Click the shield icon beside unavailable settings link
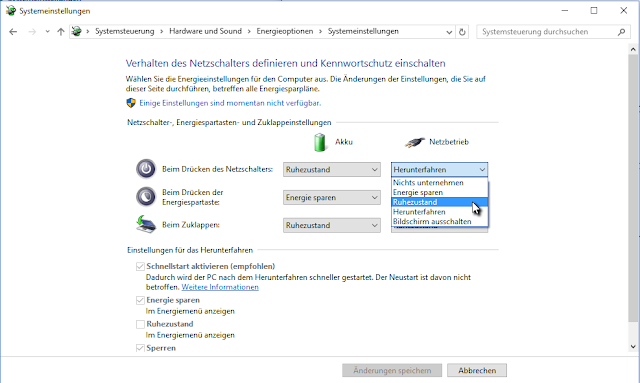This screenshot has height=383, width=640. [x=131, y=103]
